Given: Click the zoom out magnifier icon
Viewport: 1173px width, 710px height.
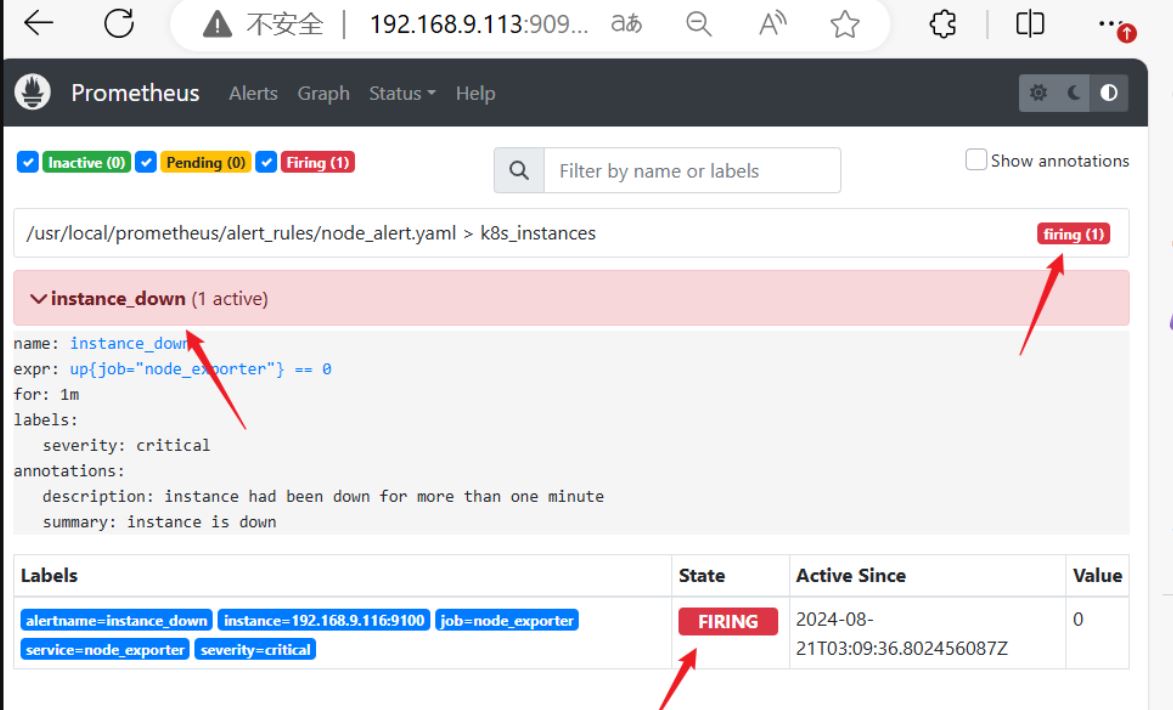Looking at the screenshot, I should [x=699, y=24].
